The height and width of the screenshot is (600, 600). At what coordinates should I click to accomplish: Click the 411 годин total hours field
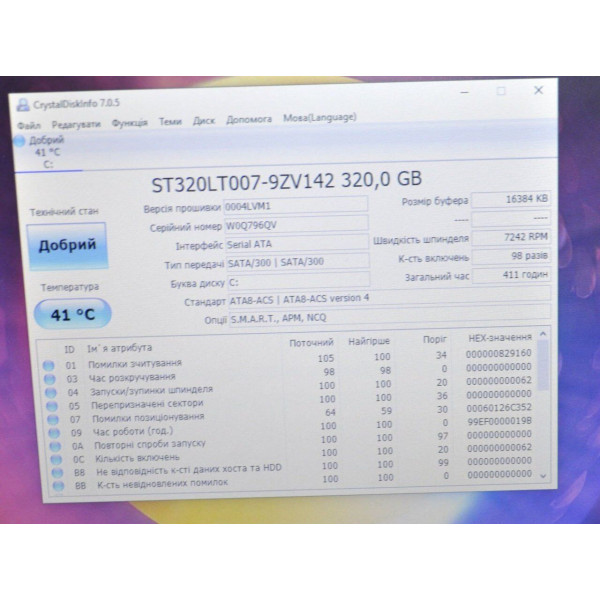[x=512, y=275]
